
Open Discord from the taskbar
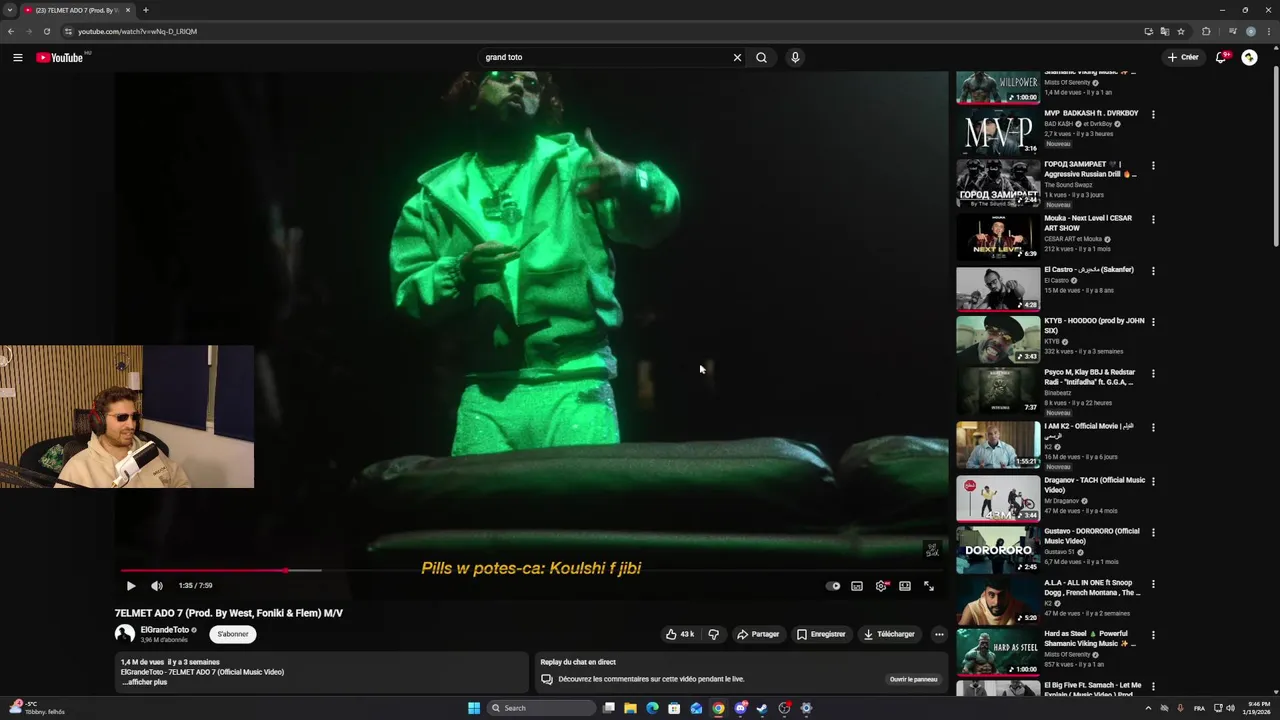pyautogui.click(x=740, y=708)
